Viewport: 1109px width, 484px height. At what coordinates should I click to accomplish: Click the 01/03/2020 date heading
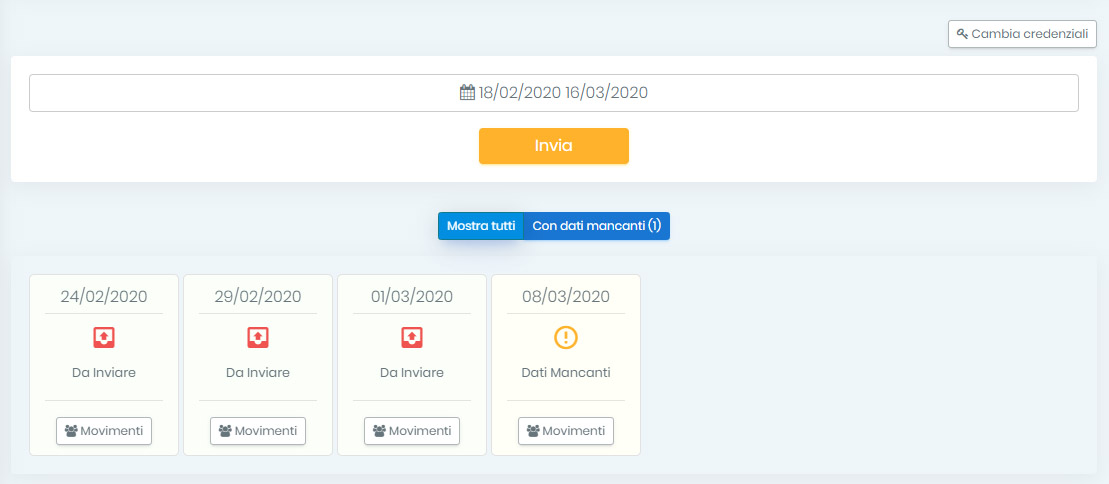pyautogui.click(x=412, y=296)
